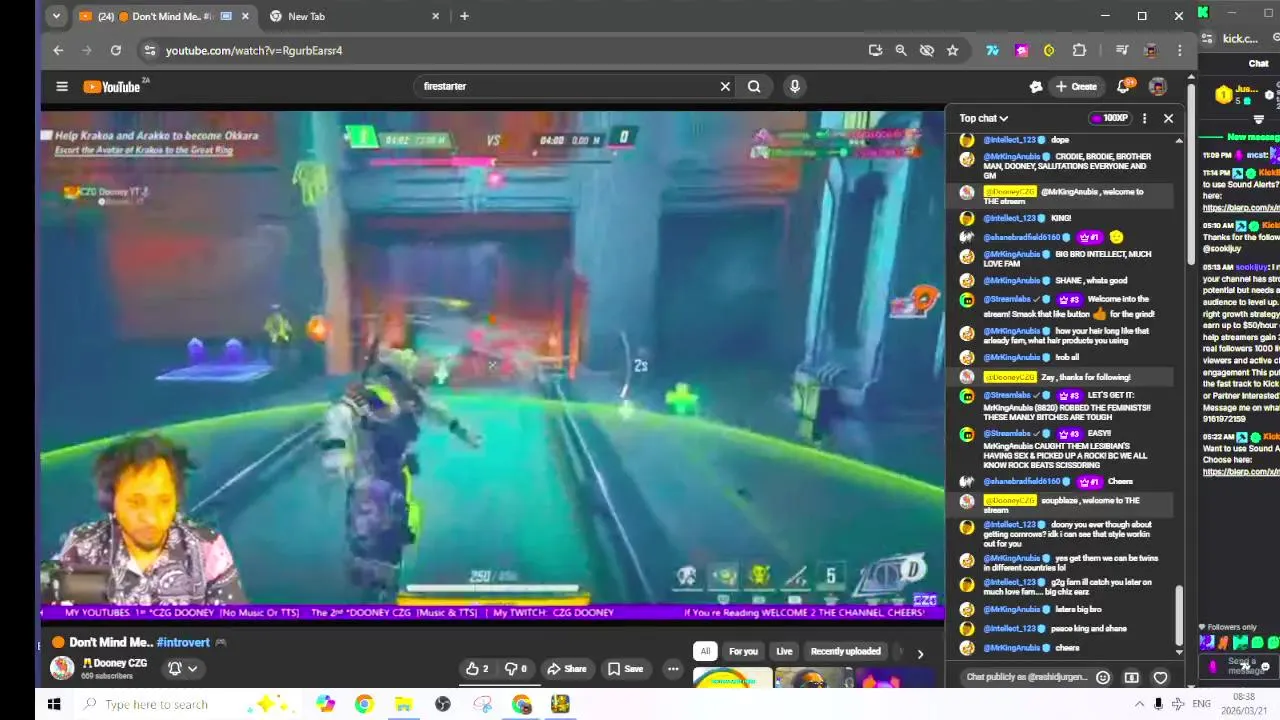The height and width of the screenshot is (720, 1280).
Task: Click the Windows taskbar search box
Action: (x=187, y=704)
